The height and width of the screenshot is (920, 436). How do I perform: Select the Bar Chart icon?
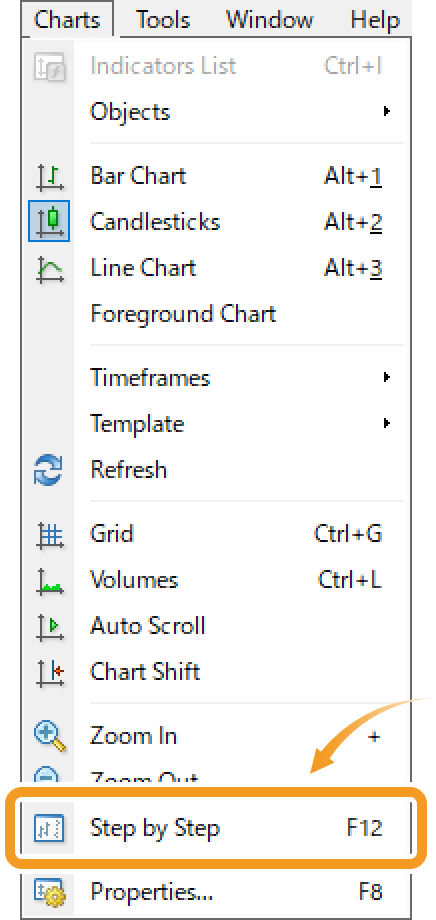click(x=49, y=176)
